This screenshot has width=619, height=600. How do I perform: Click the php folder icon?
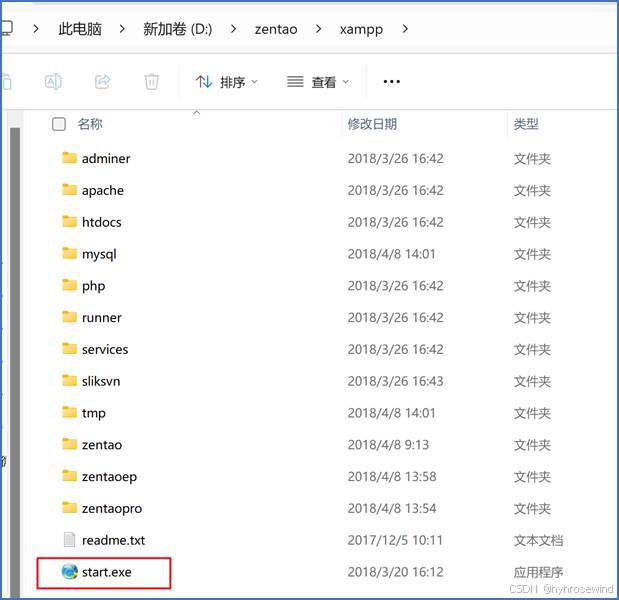[x=69, y=285]
